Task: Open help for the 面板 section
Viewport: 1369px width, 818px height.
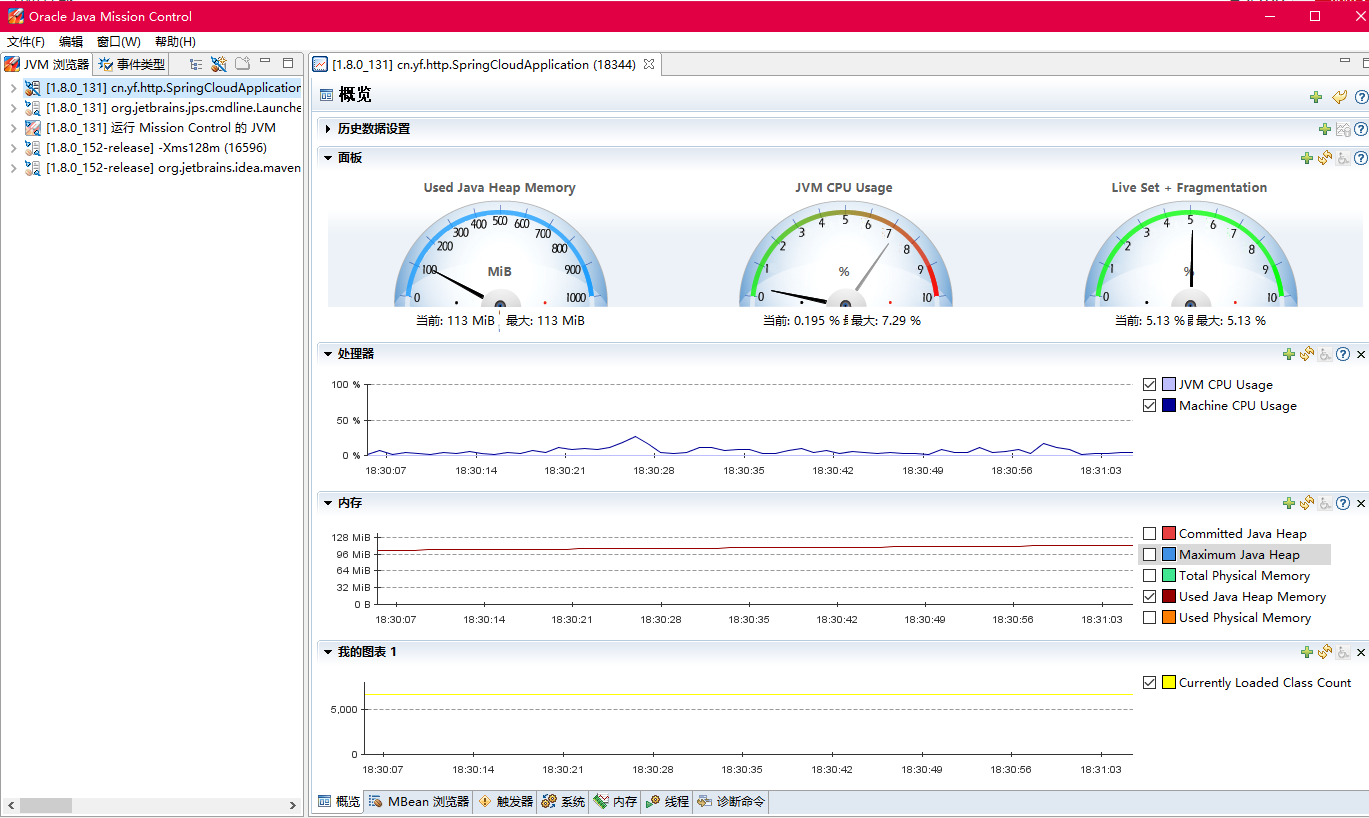Action: coord(1360,158)
